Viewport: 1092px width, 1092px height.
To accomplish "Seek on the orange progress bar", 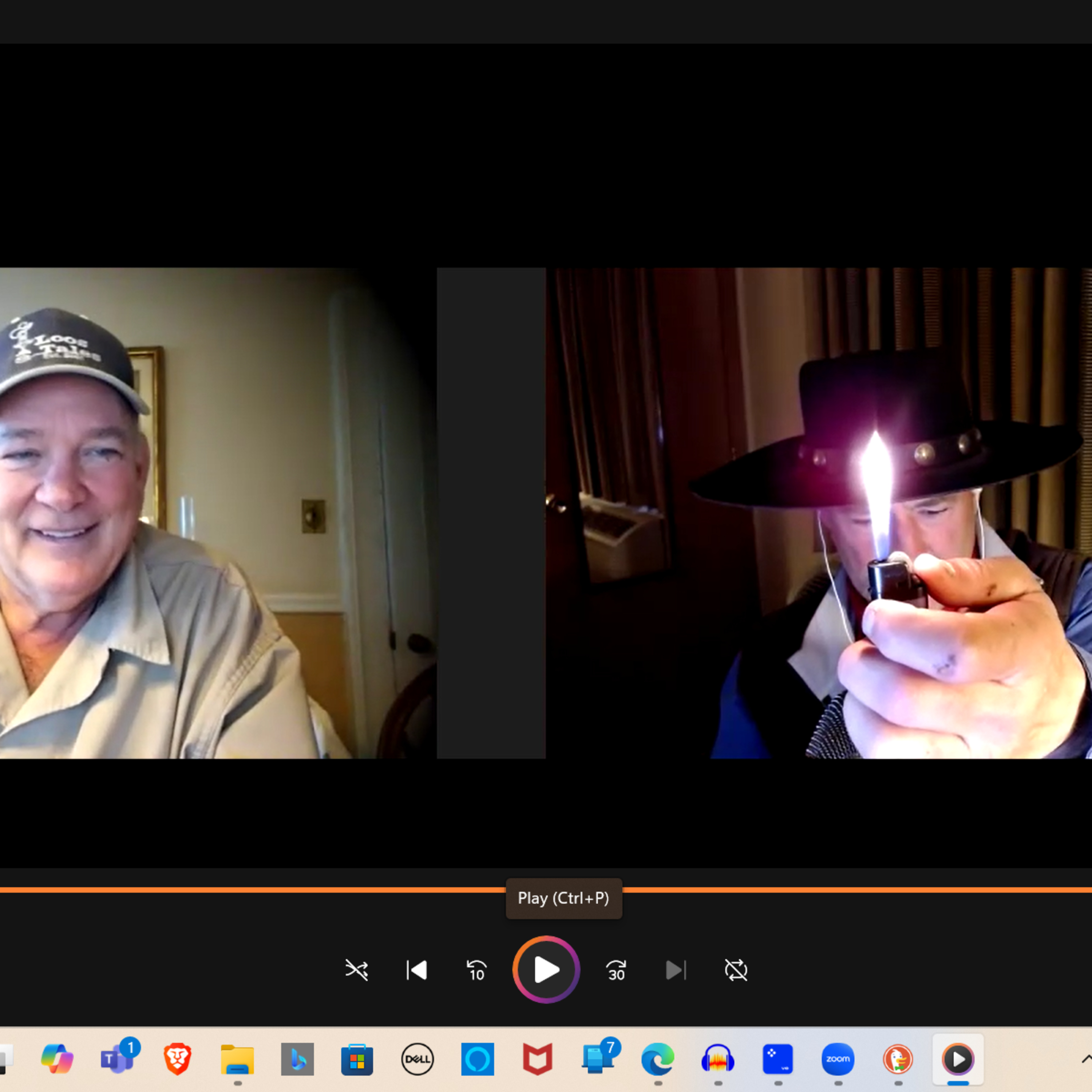I will pos(282,890).
